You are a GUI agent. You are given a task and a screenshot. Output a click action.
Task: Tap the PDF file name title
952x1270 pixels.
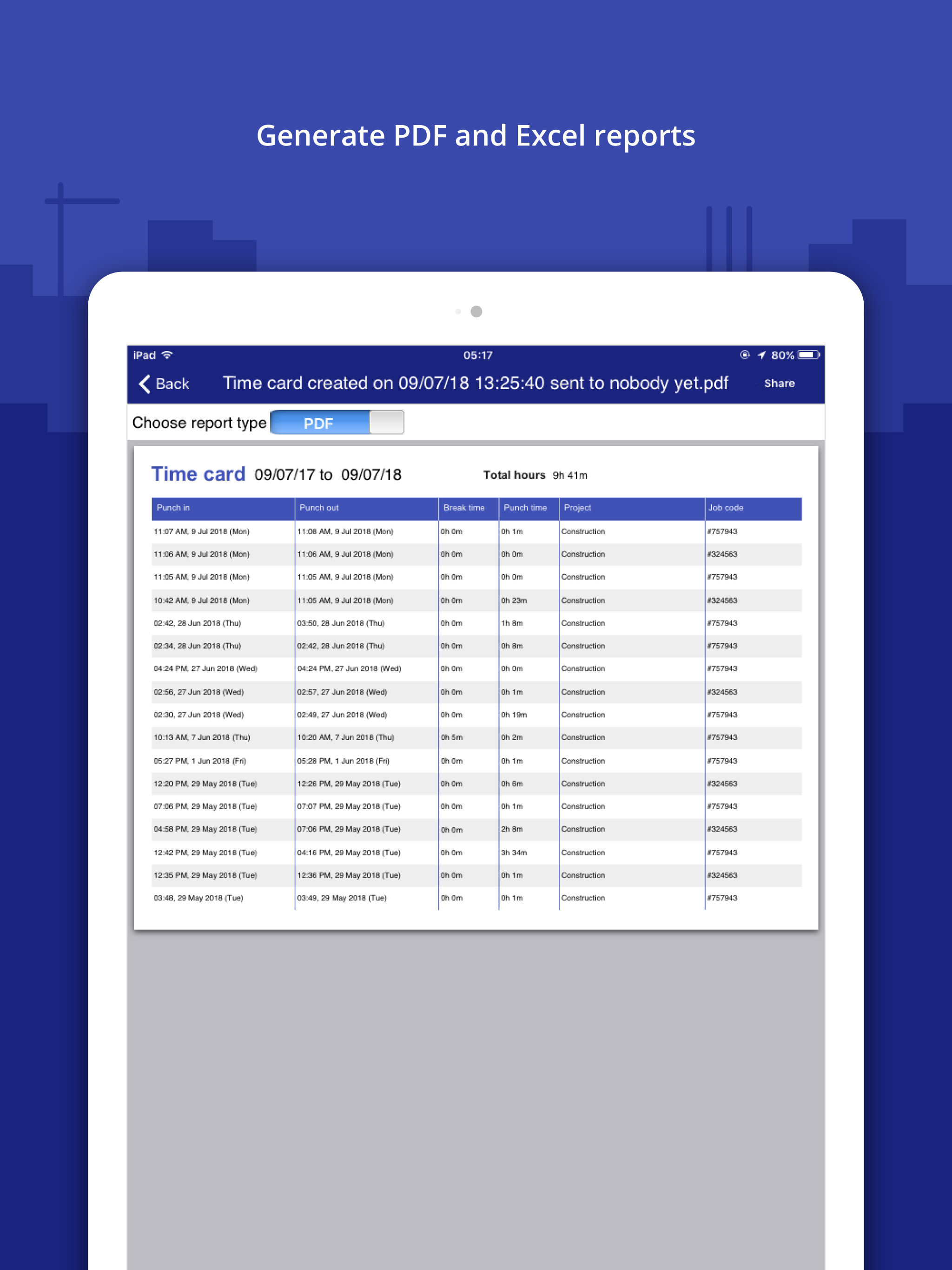(476, 383)
